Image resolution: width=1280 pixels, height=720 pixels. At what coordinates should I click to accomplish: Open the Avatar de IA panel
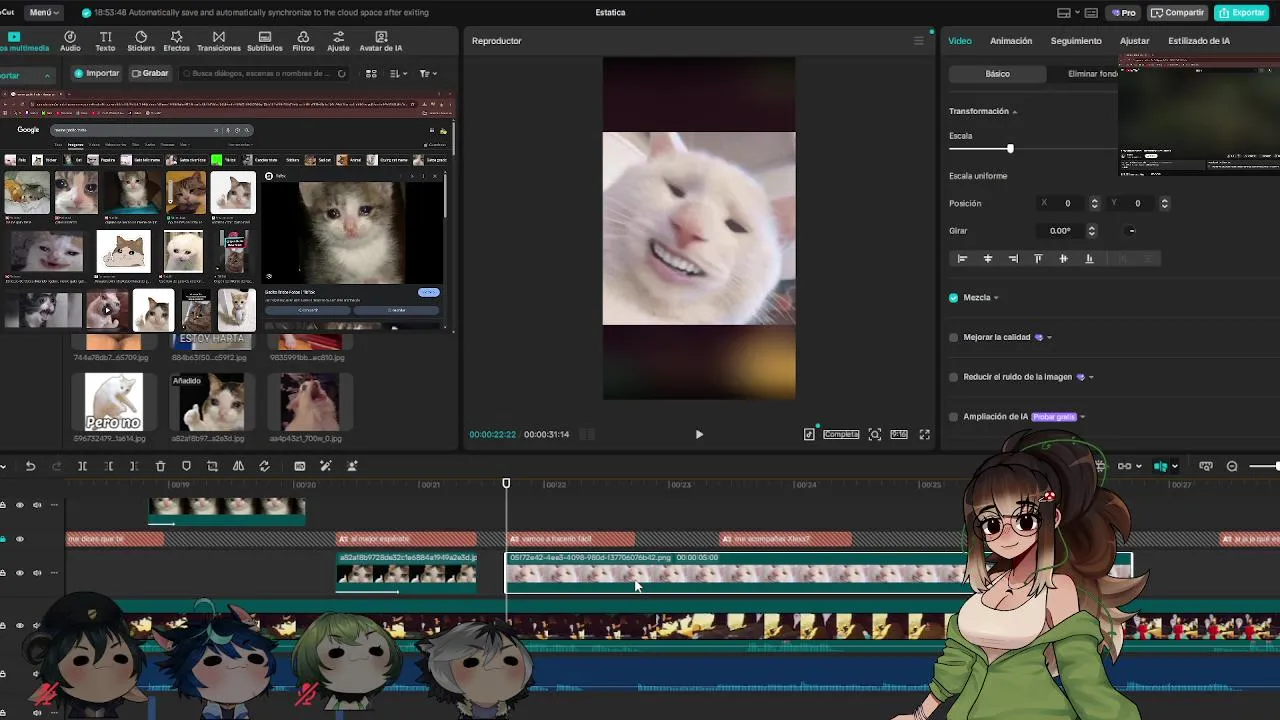coord(381,41)
